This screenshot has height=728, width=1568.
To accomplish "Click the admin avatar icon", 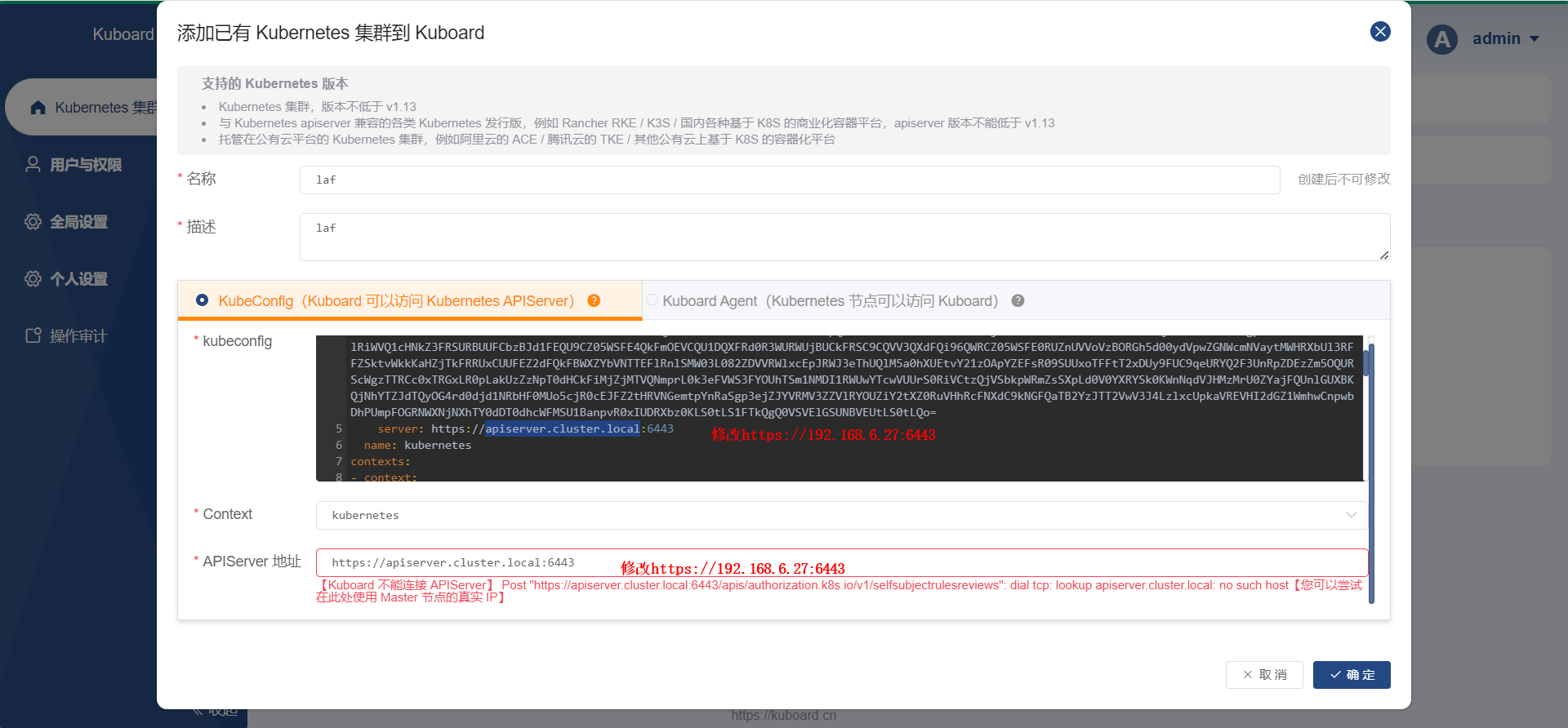I will pyautogui.click(x=1442, y=39).
